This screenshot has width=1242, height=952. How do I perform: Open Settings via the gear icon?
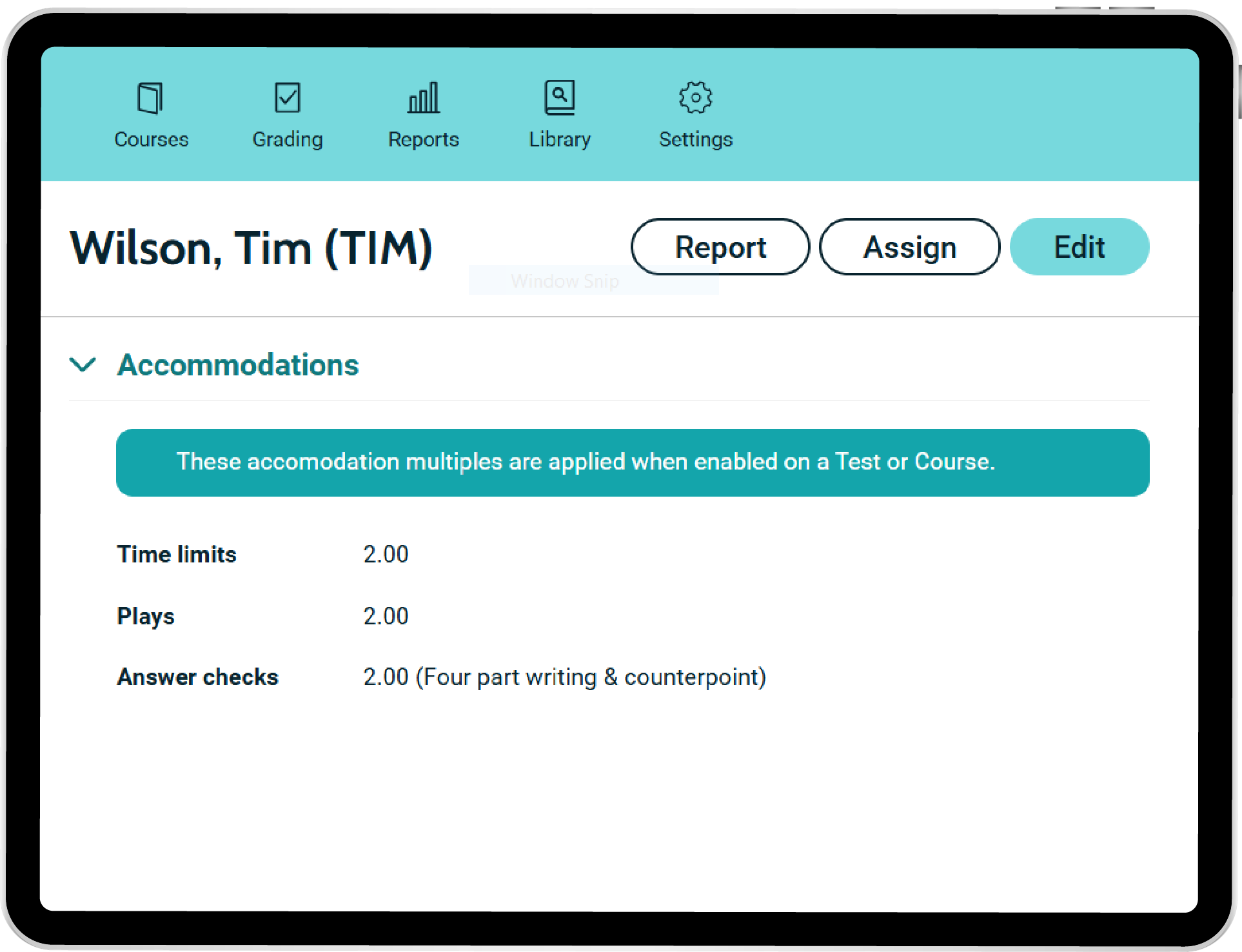click(x=695, y=97)
